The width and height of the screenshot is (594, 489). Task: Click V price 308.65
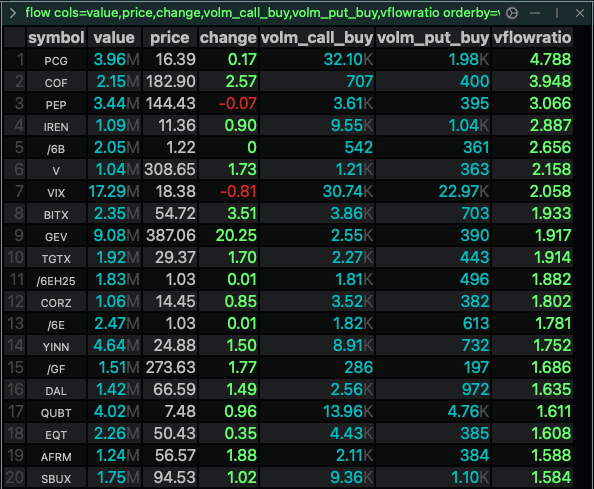point(170,170)
